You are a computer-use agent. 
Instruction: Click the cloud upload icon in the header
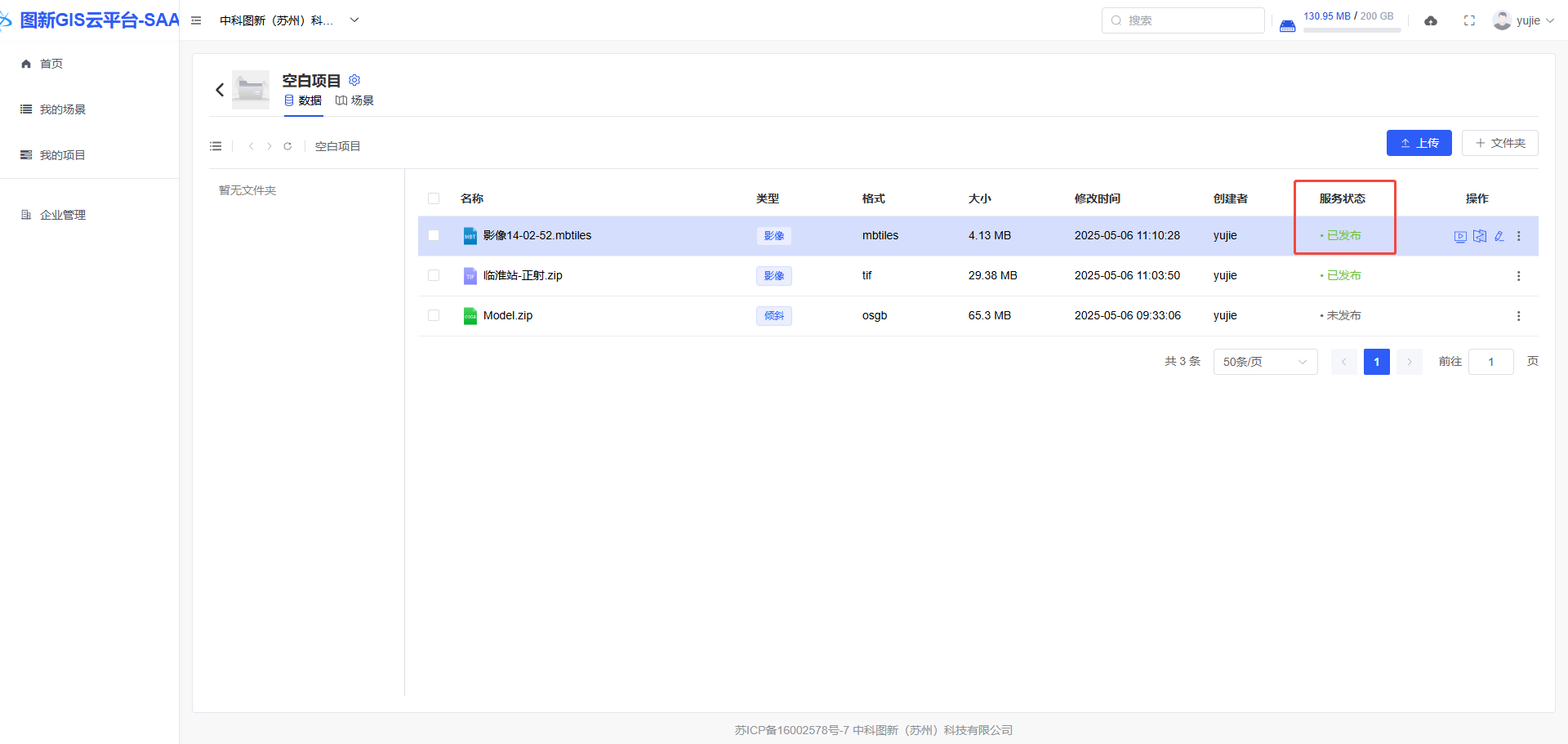1431,20
